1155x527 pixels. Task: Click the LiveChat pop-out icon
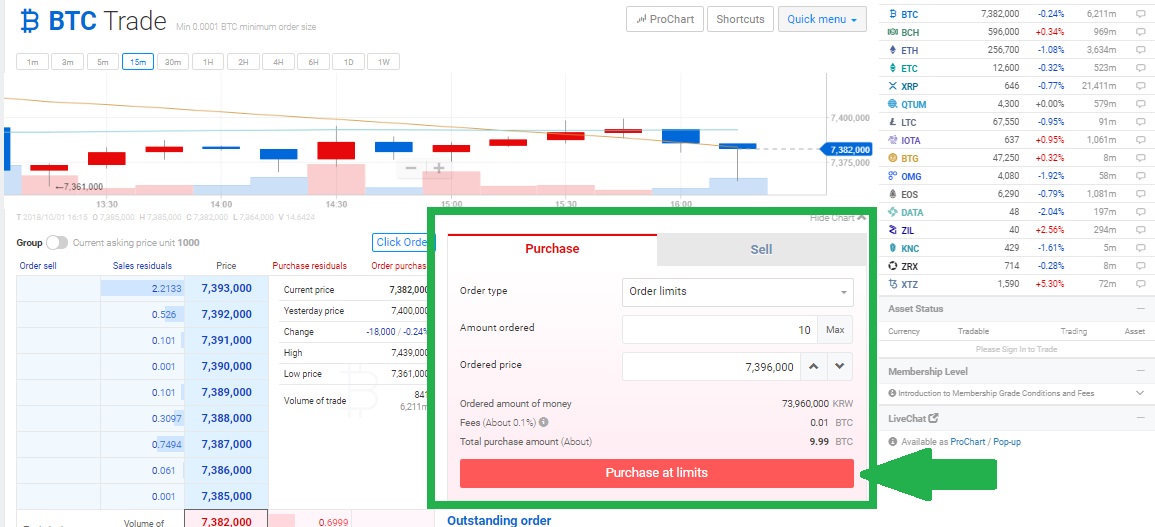[933, 418]
